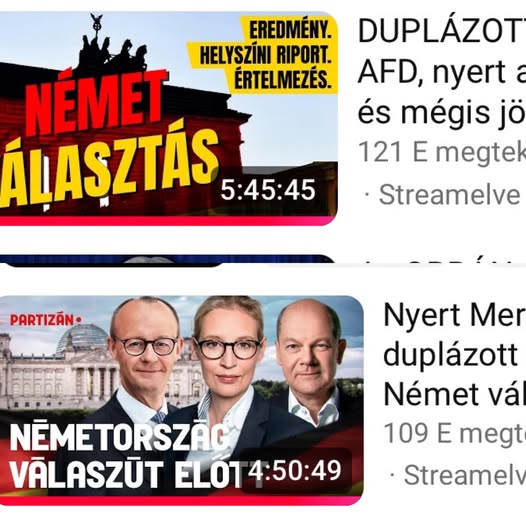Viewport: 526px width, 526px height.
Task: Click the Streamelve label of second video
Action: click(465, 475)
